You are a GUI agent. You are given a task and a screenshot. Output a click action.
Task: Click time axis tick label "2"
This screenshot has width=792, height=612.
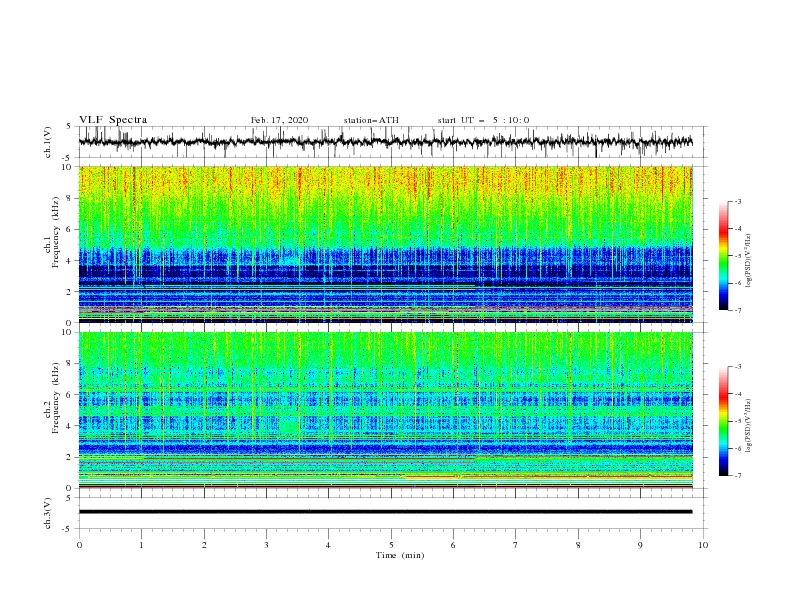click(204, 545)
